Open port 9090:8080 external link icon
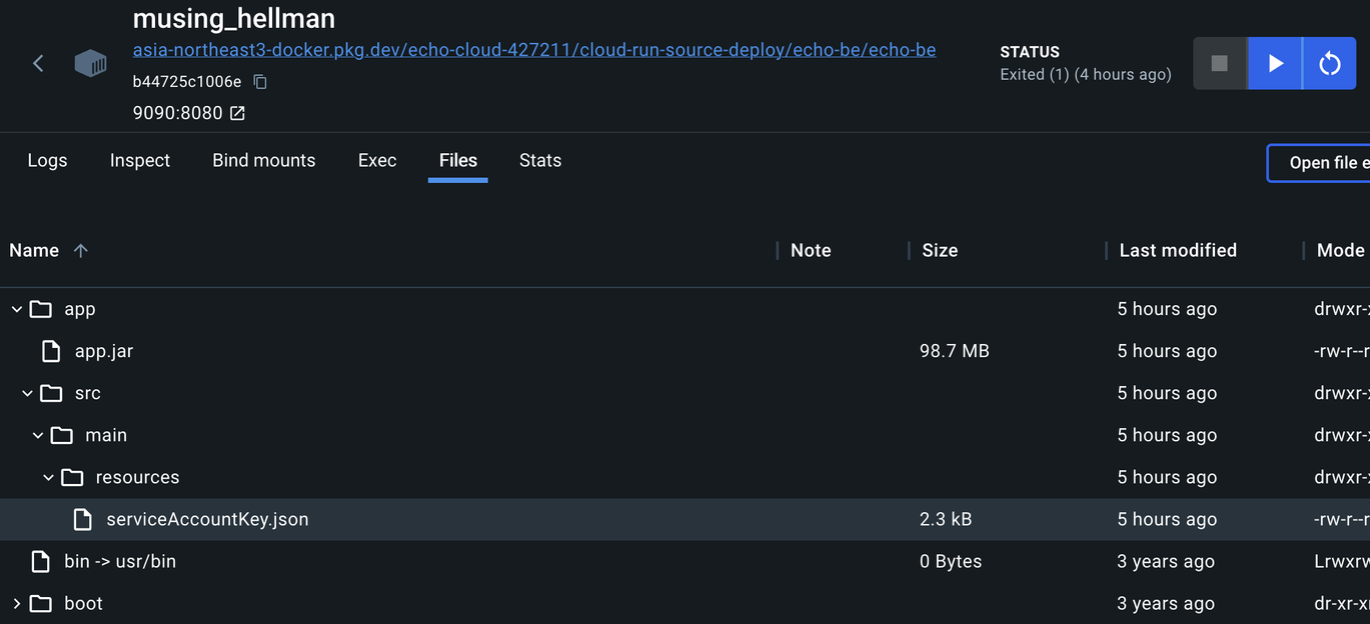Screen dimensions: 1370x624 (237, 113)
